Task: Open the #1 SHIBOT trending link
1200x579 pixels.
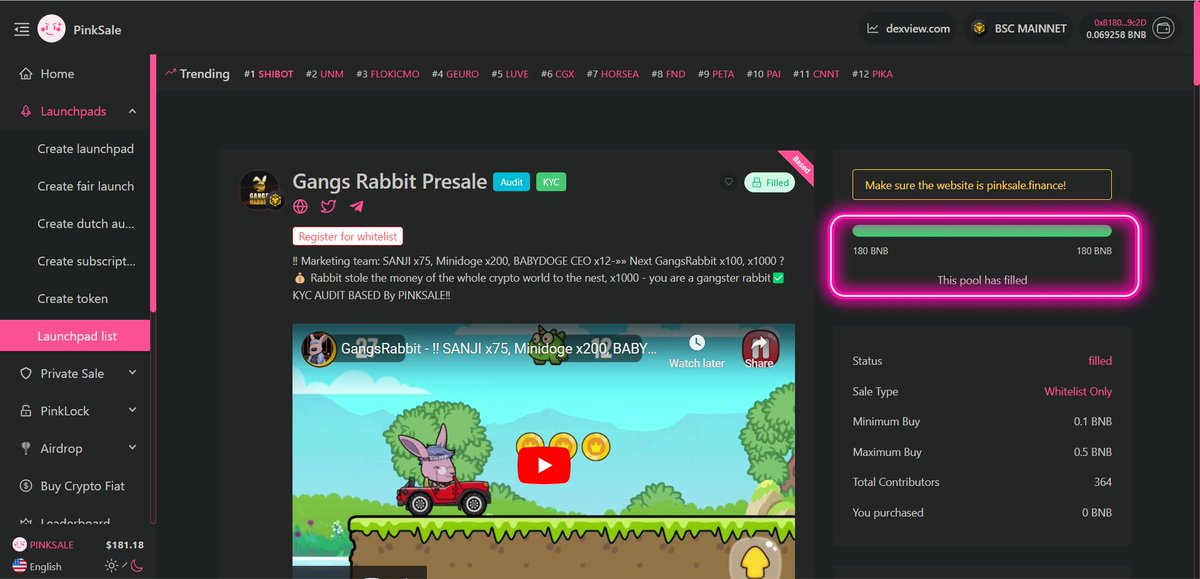Action: coord(268,73)
